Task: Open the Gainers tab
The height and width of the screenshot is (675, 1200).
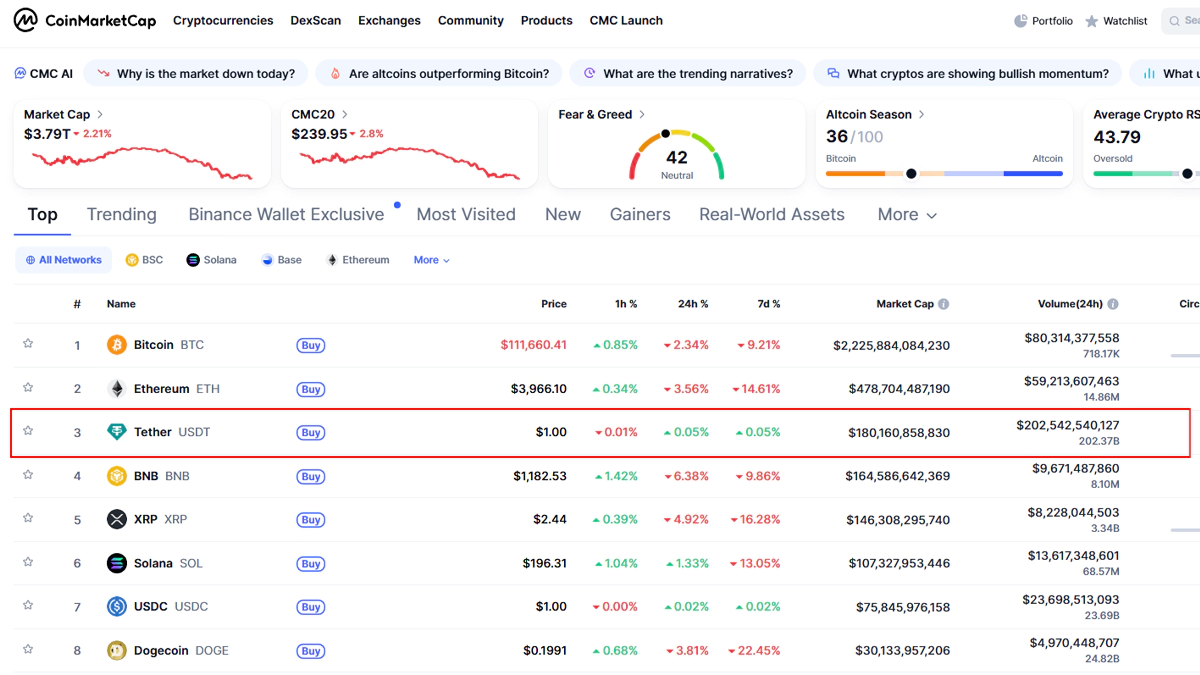Action: (640, 215)
